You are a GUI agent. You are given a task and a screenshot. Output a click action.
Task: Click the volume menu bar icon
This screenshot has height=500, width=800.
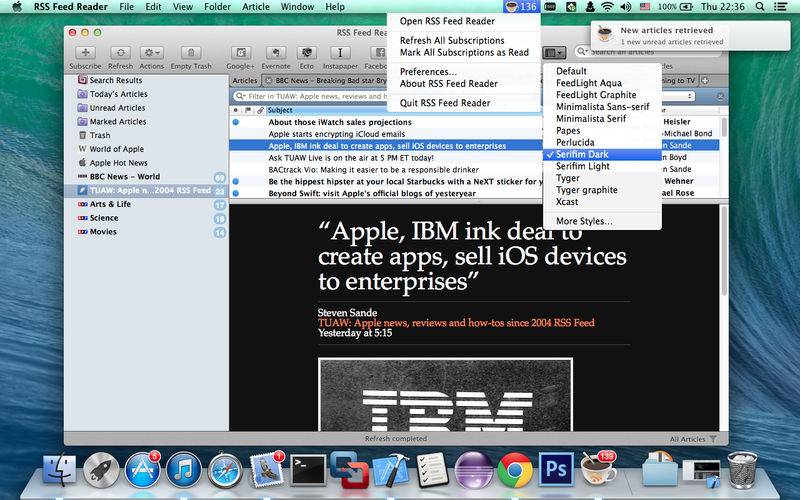(x=626, y=7)
